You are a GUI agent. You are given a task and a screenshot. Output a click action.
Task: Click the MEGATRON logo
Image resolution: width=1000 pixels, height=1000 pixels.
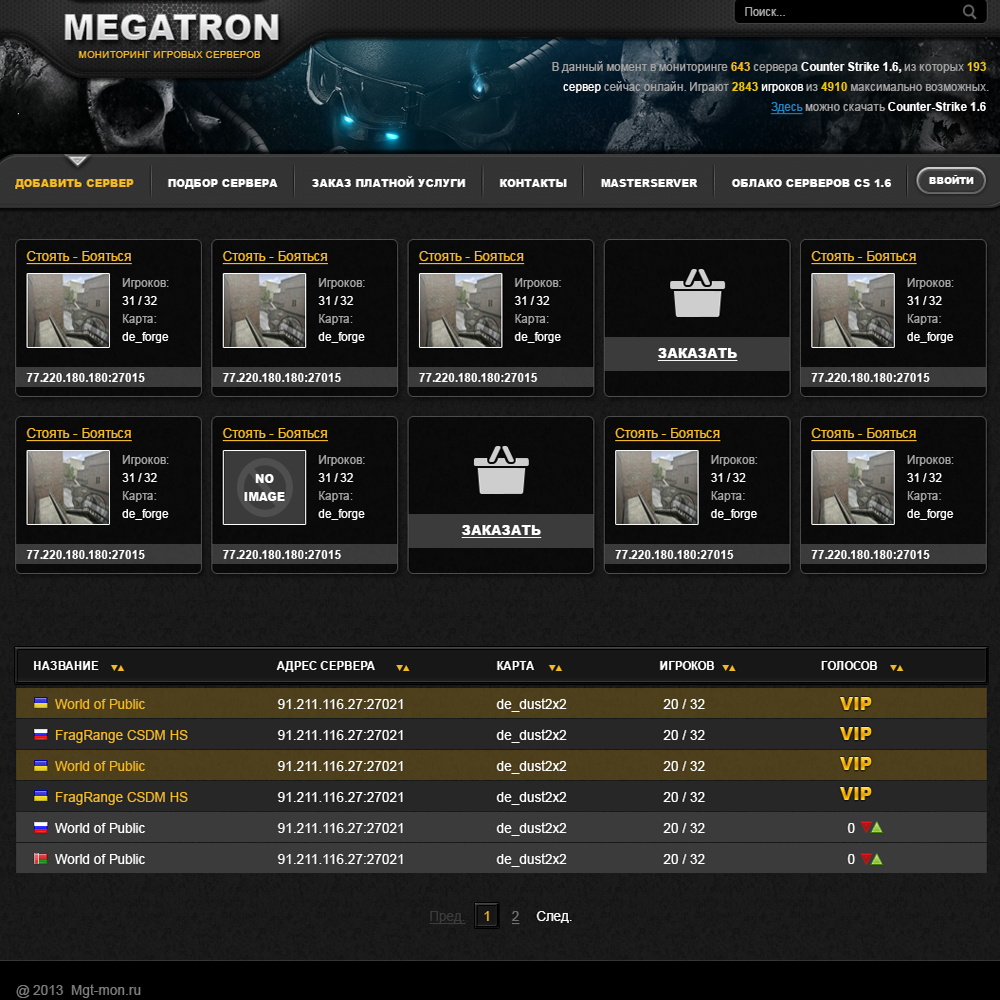tap(172, 28)
